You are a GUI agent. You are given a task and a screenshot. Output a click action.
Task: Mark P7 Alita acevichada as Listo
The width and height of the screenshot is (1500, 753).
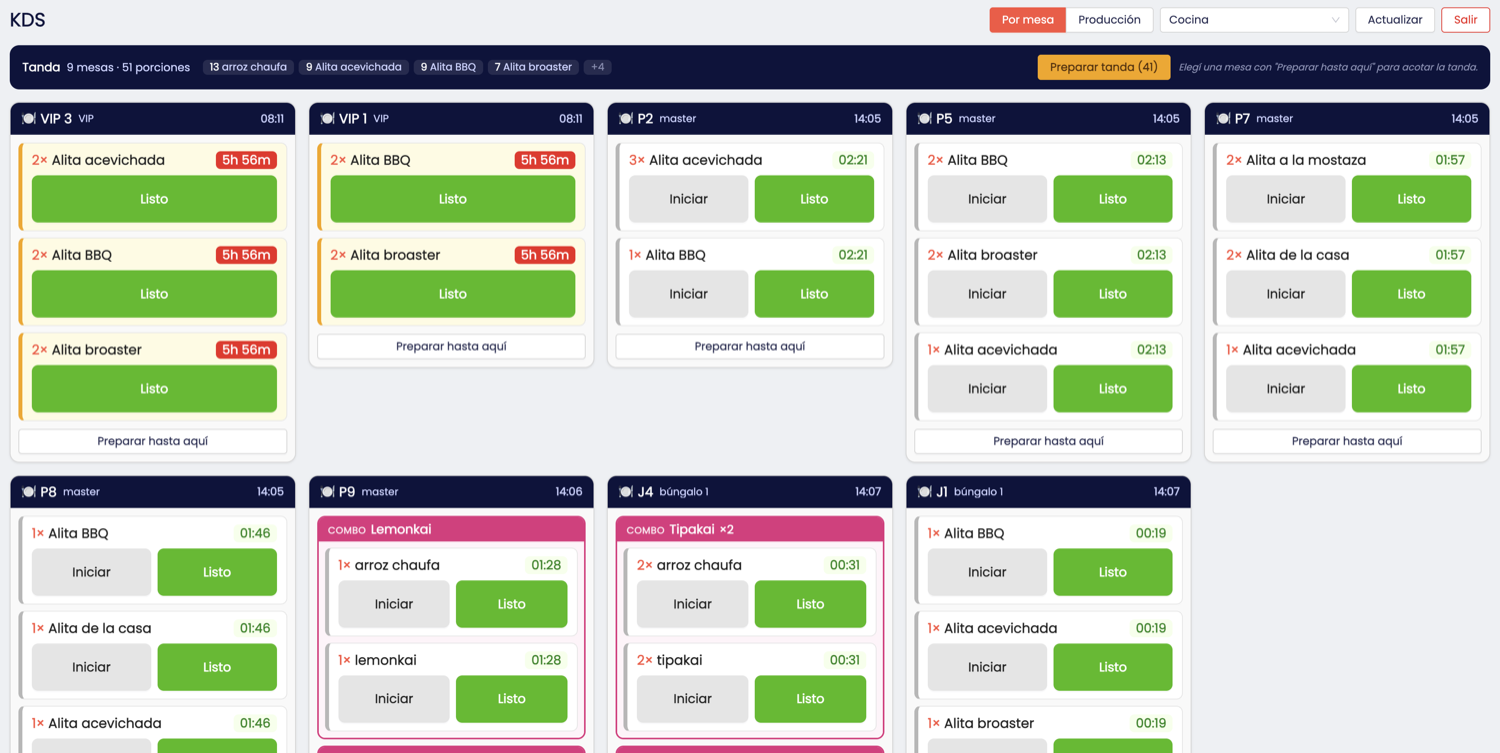[x=1411, y=389]
